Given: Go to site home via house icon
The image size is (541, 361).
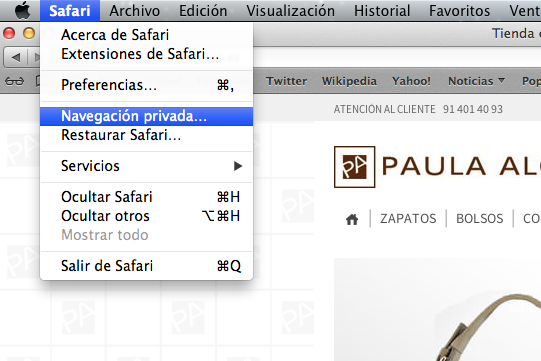Looking at the screenshot, I should (x=352, y=219).
